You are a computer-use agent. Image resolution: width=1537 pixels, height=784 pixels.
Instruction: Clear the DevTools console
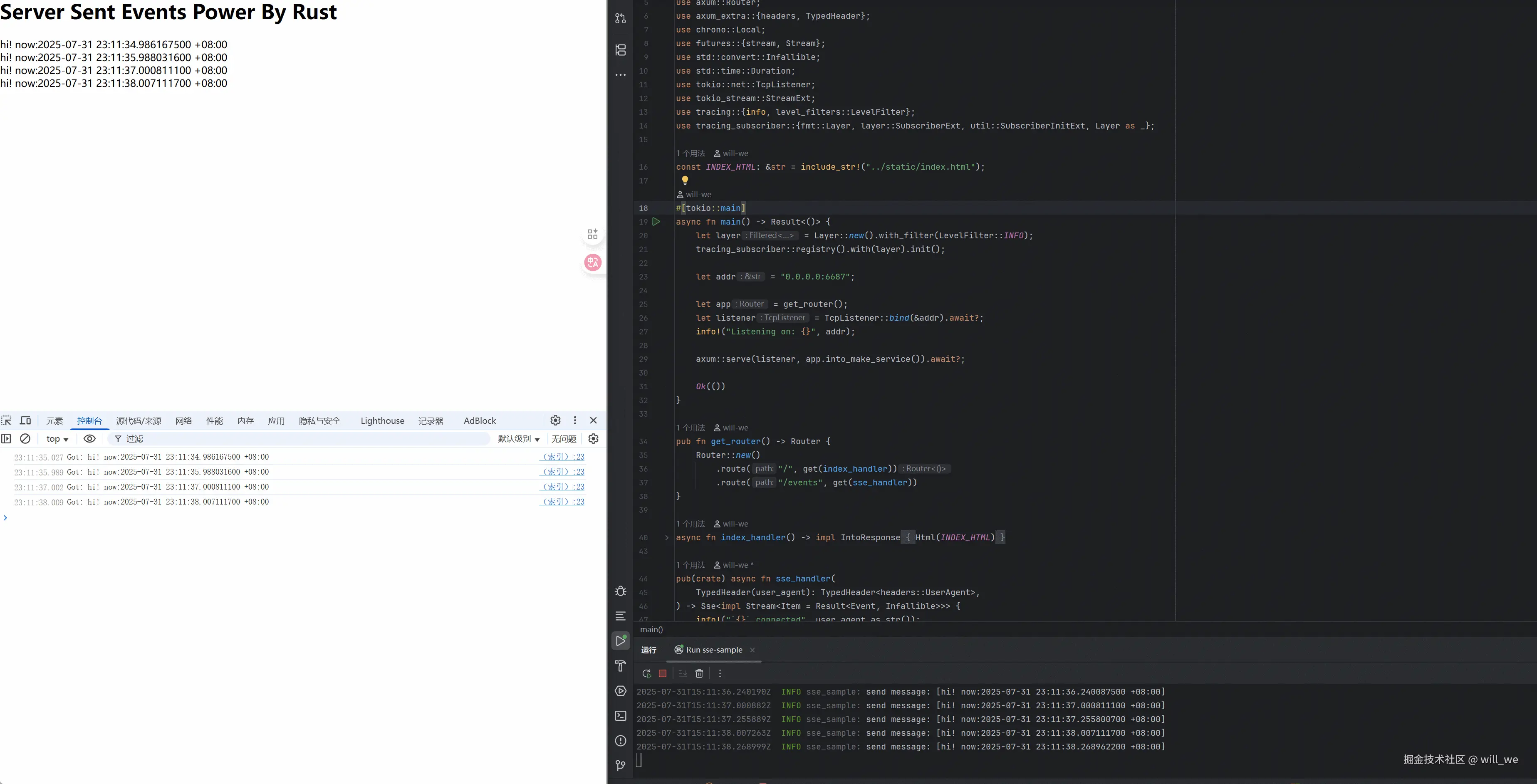25,438
